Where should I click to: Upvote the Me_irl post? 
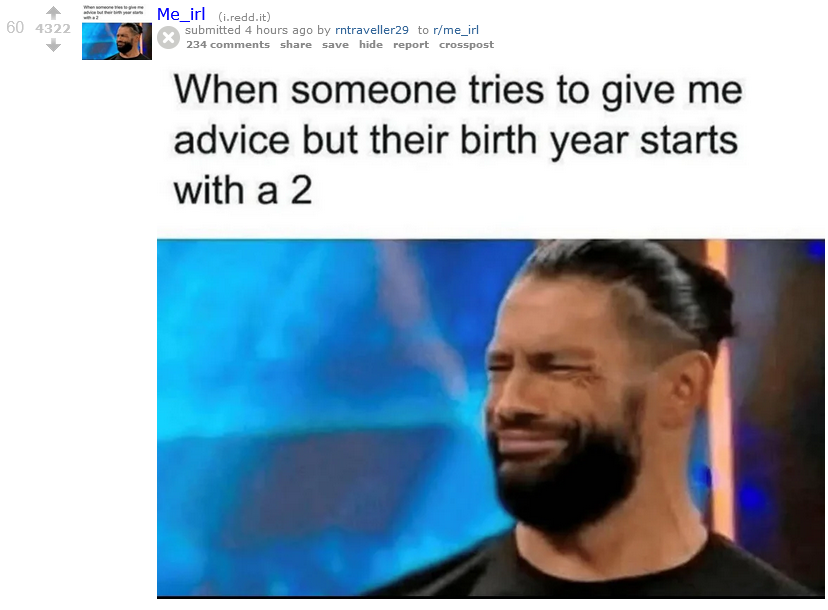coord(53,13)
